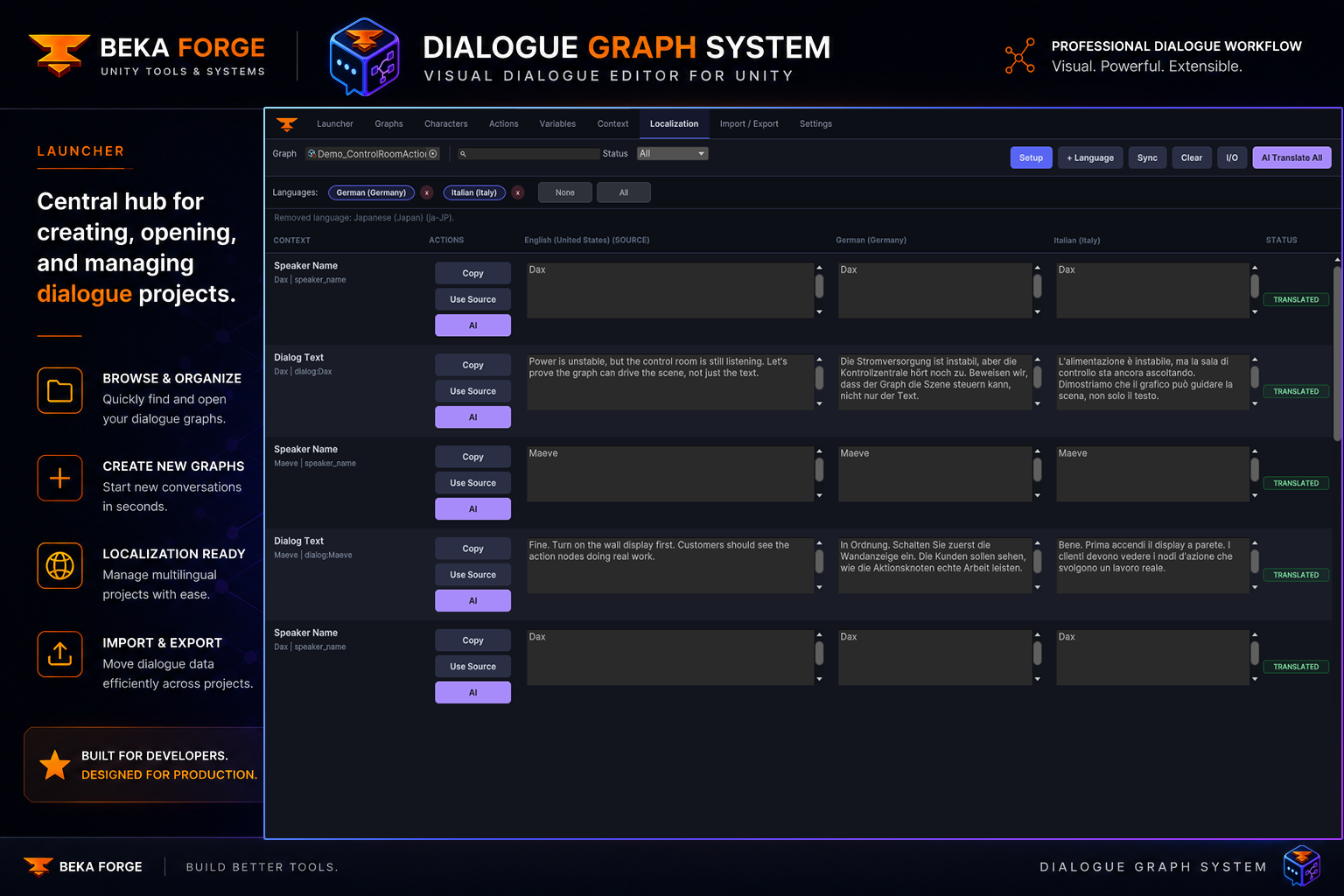The width and height of the screenshot is (1344, 896).
Task: Toggle the Italian (Italy) language chip
Action: coord(474,192)
